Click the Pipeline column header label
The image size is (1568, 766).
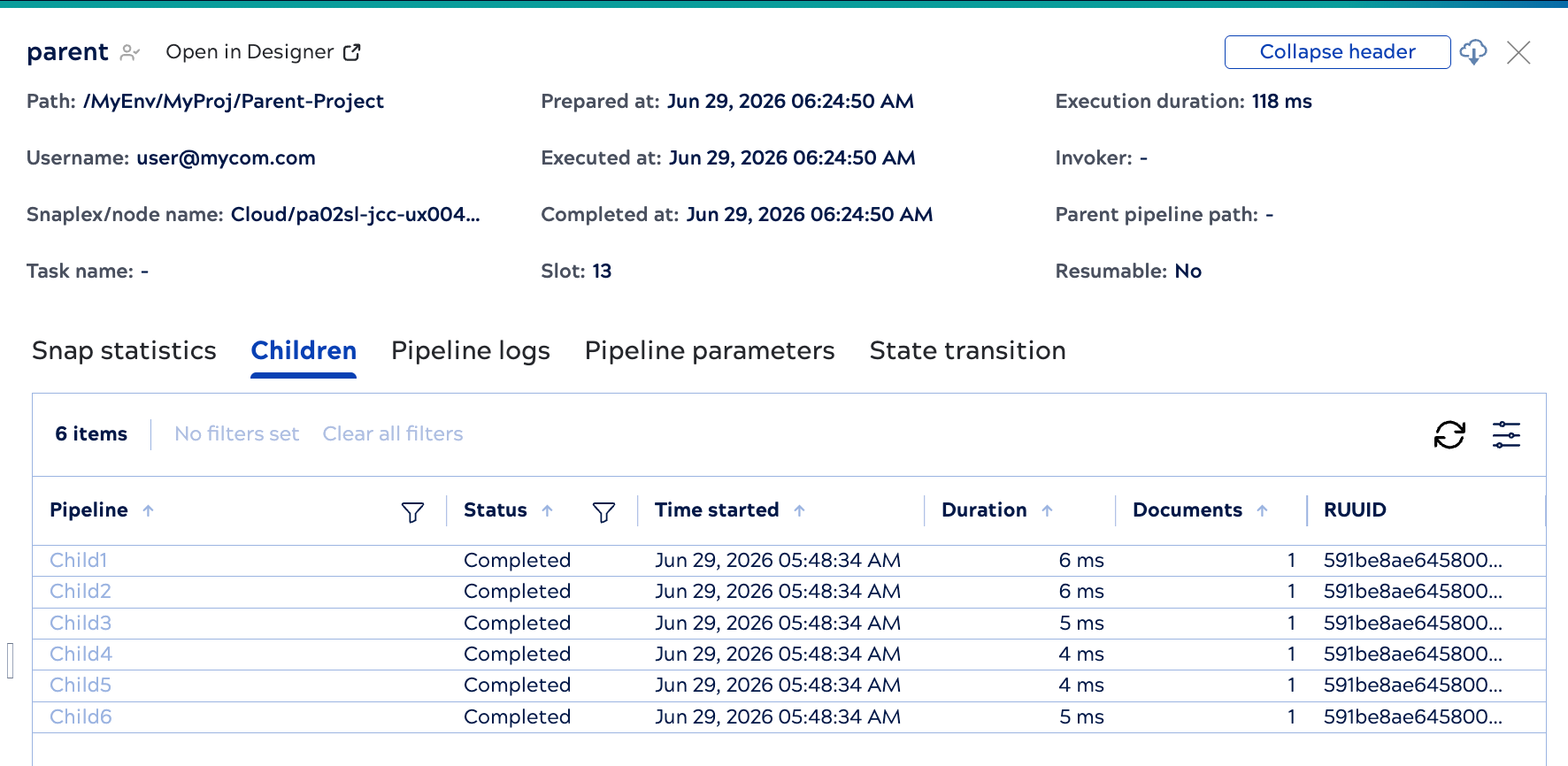(88, 510)
